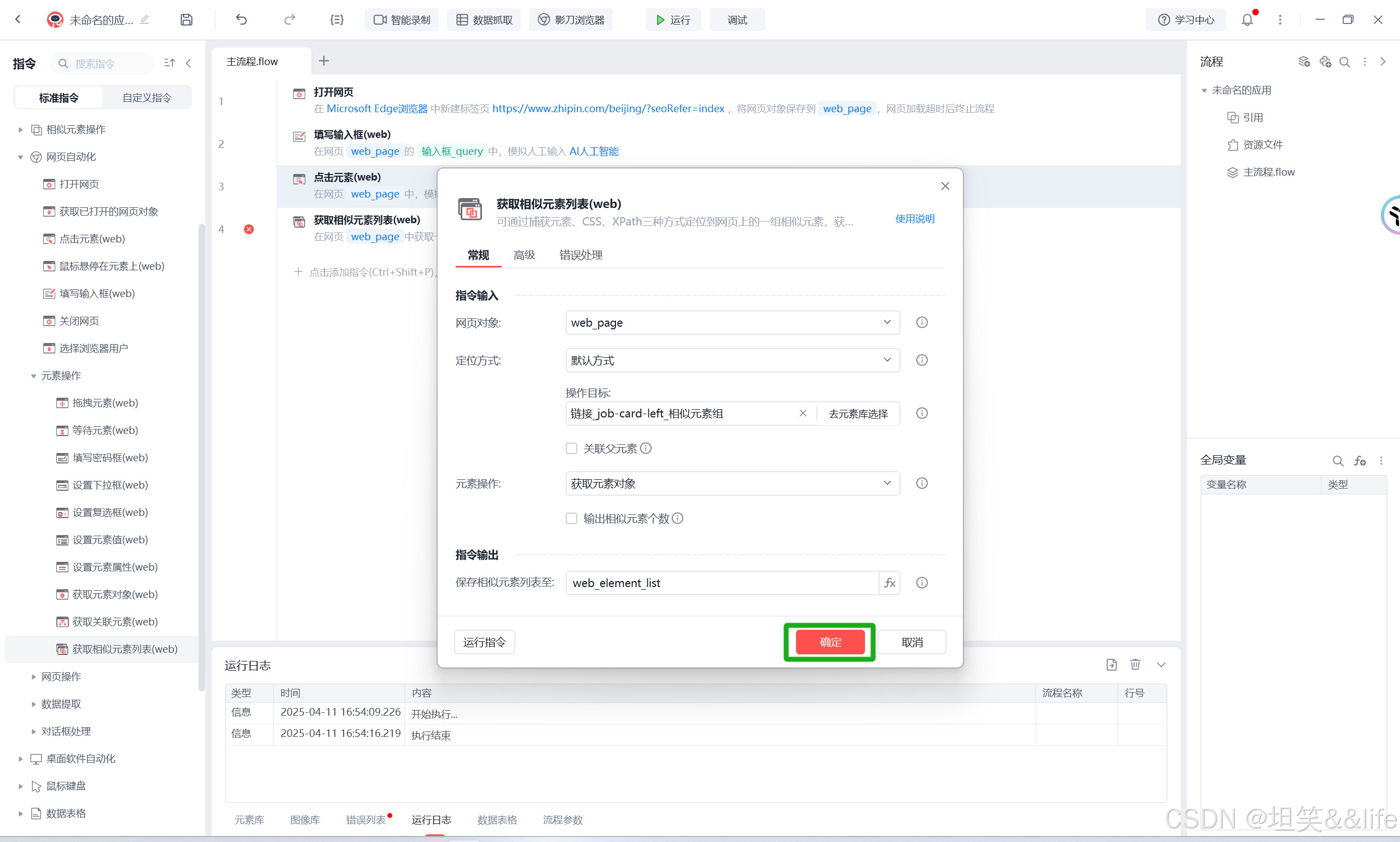Clear the operation target with X icon
This screenshot has height=842, width=1400.
(803, 413)
